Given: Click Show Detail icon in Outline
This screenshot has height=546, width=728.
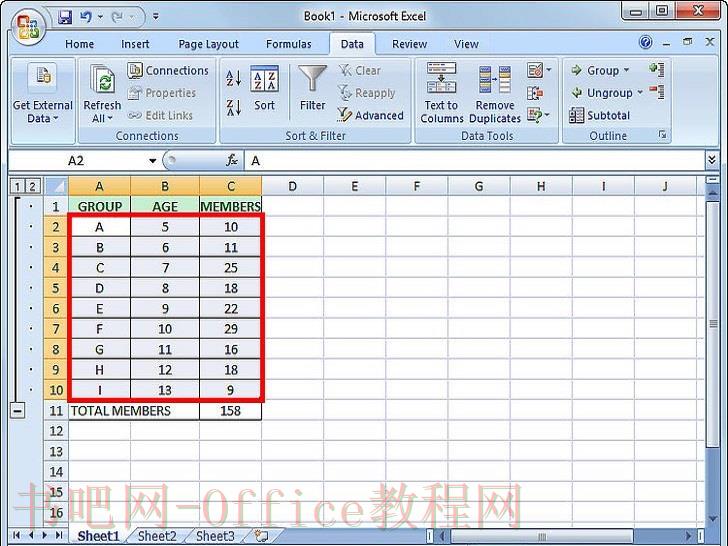Looking at the screenshot, I should click(657, 70).
